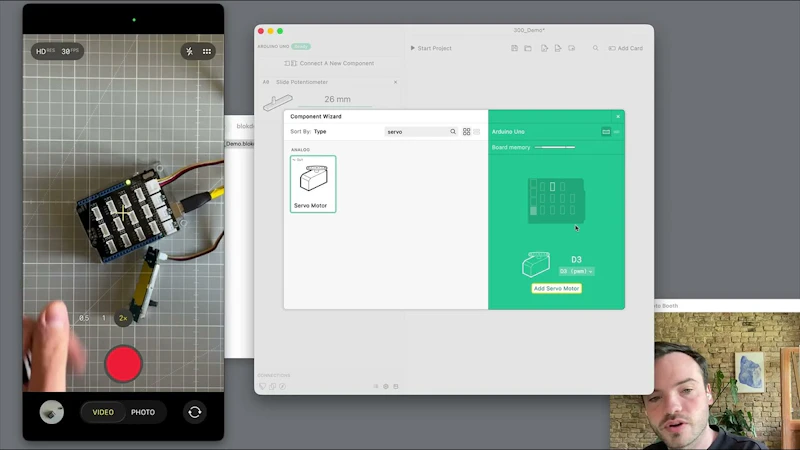Select the compact view icon beside Arduino Uno
Screen dimensions: 800x450
[x=616, y=132]
